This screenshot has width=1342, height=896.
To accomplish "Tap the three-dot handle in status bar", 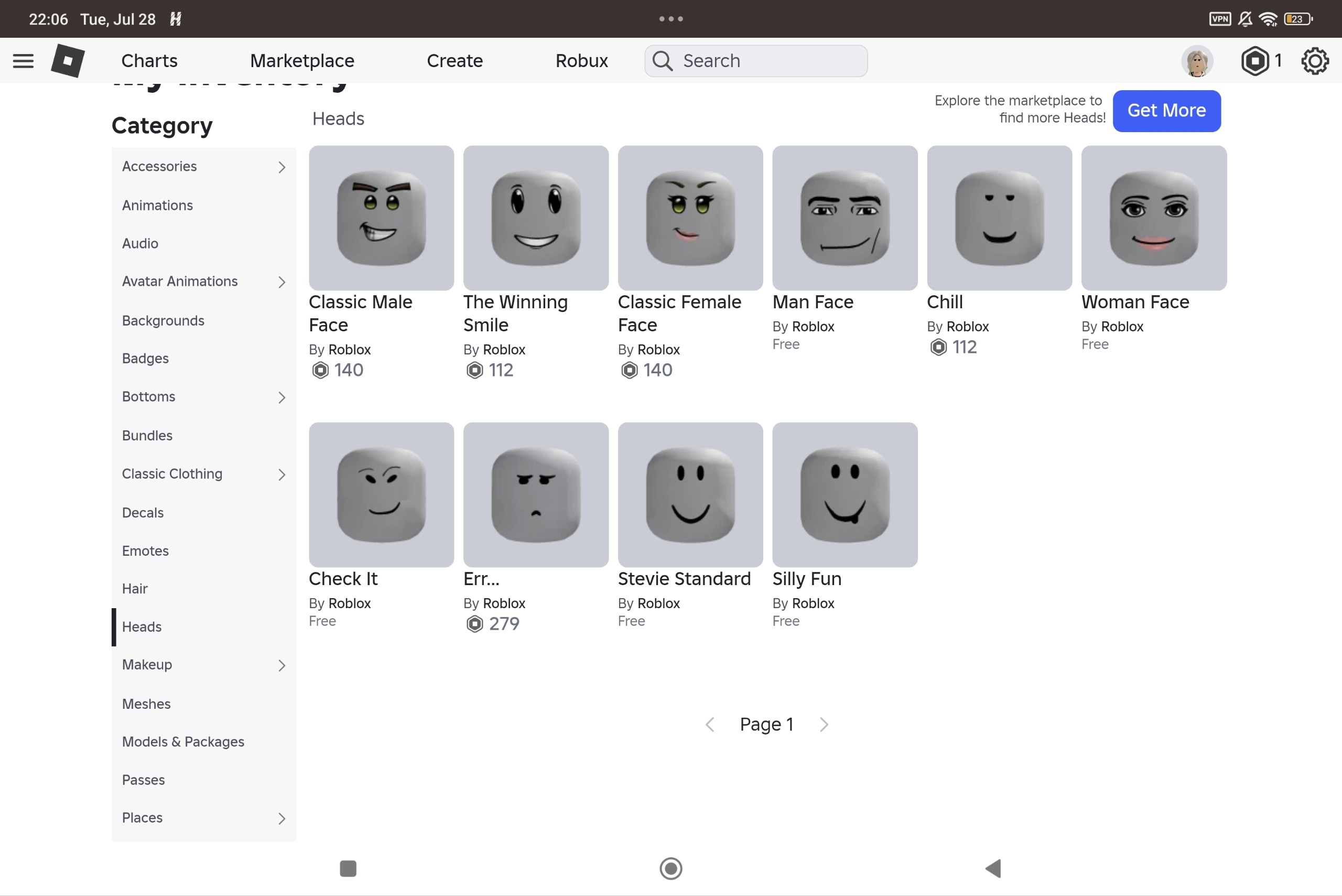I will pos(670,19).
